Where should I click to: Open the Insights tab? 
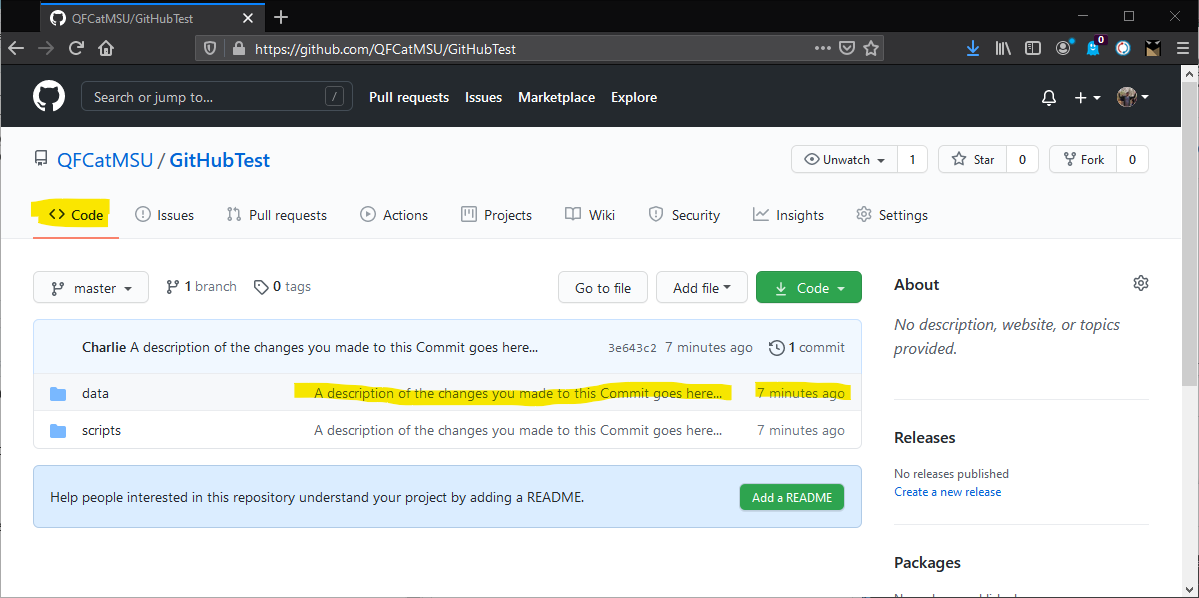(788, 215)
